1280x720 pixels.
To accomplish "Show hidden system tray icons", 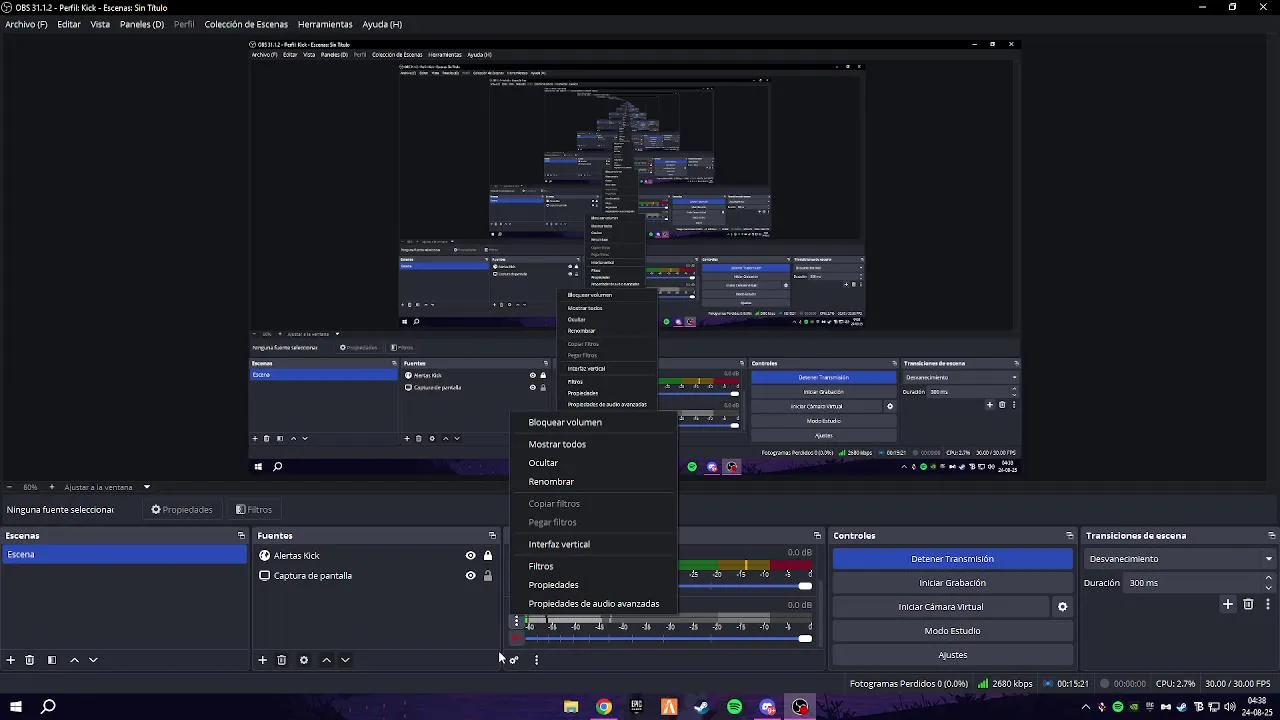I will click(1086, 707).
